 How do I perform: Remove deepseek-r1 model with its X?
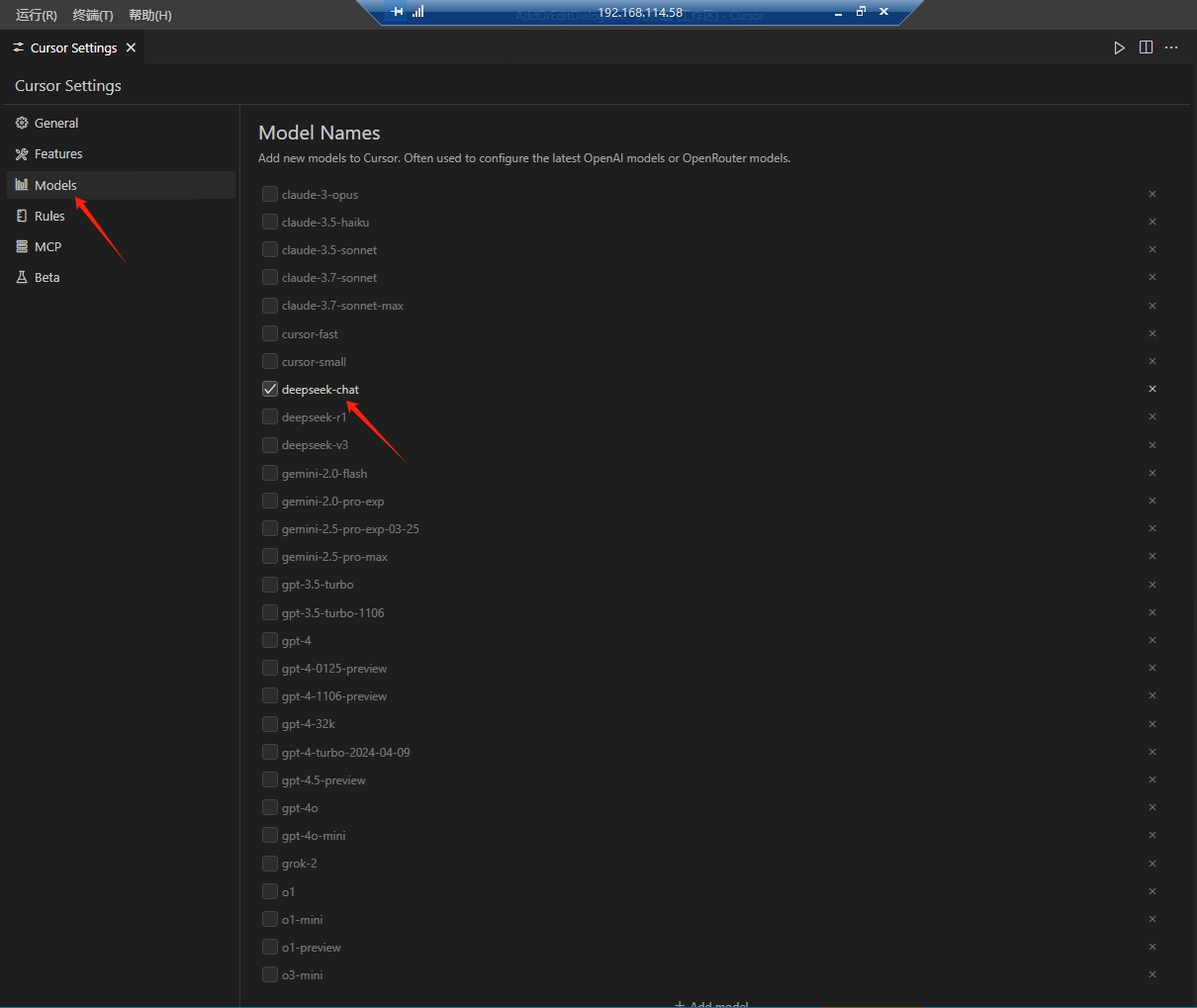tap(1152, 416)
